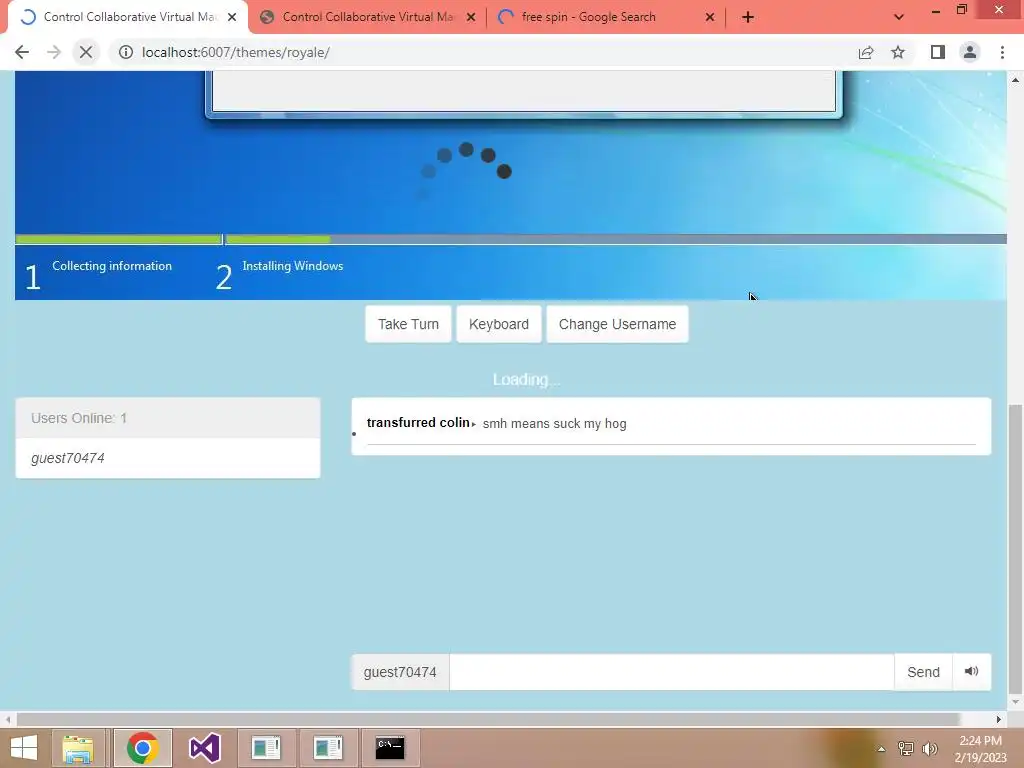1024x768 pixels.
Task: Open the site information icon in the address bar
Action: (125, 52)
